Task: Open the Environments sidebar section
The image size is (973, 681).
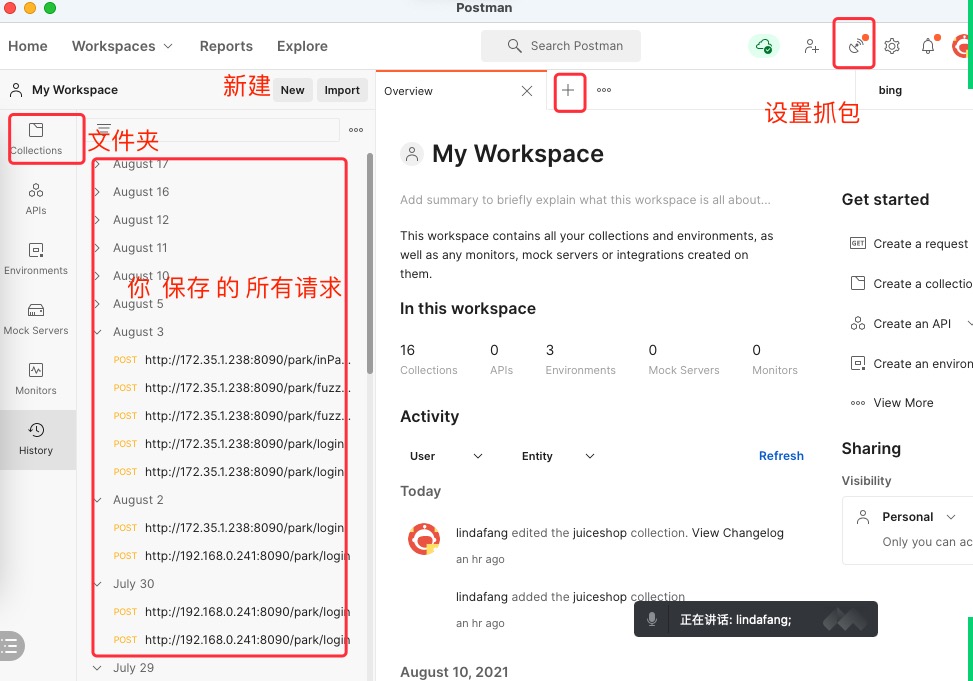Action: coord(36,259)
